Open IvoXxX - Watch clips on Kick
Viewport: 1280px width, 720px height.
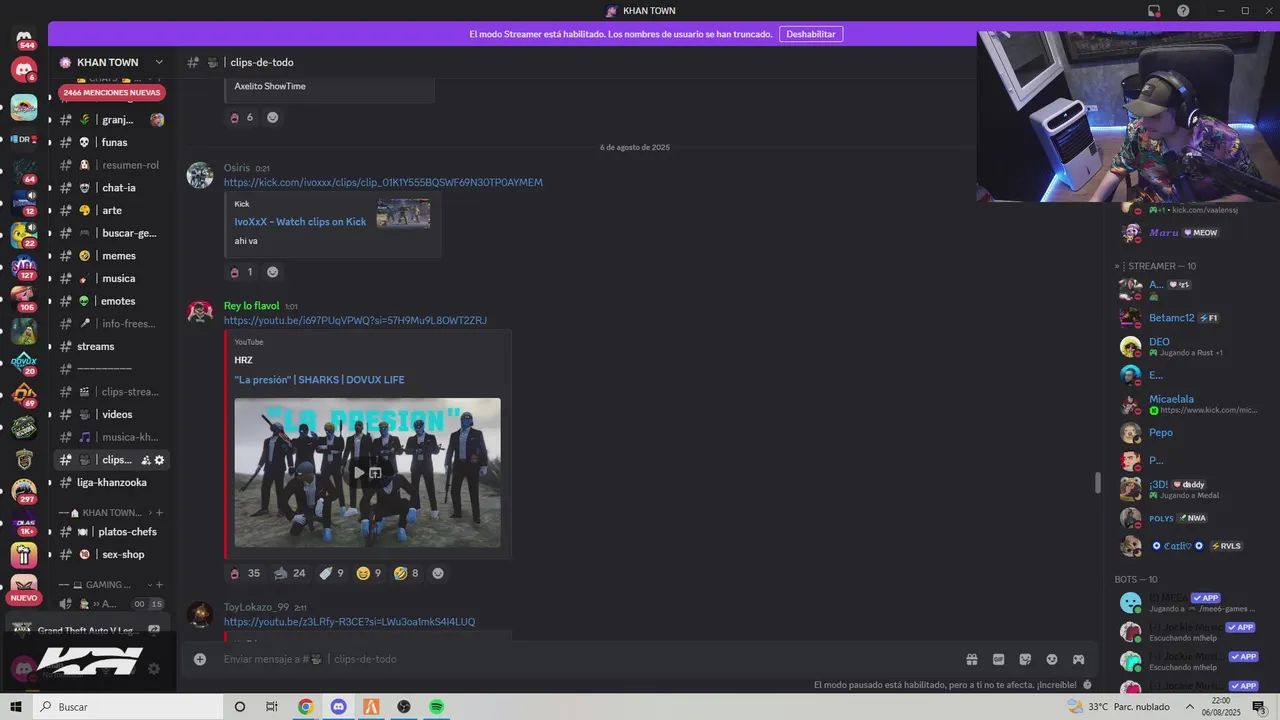click(x=300, y=222)
